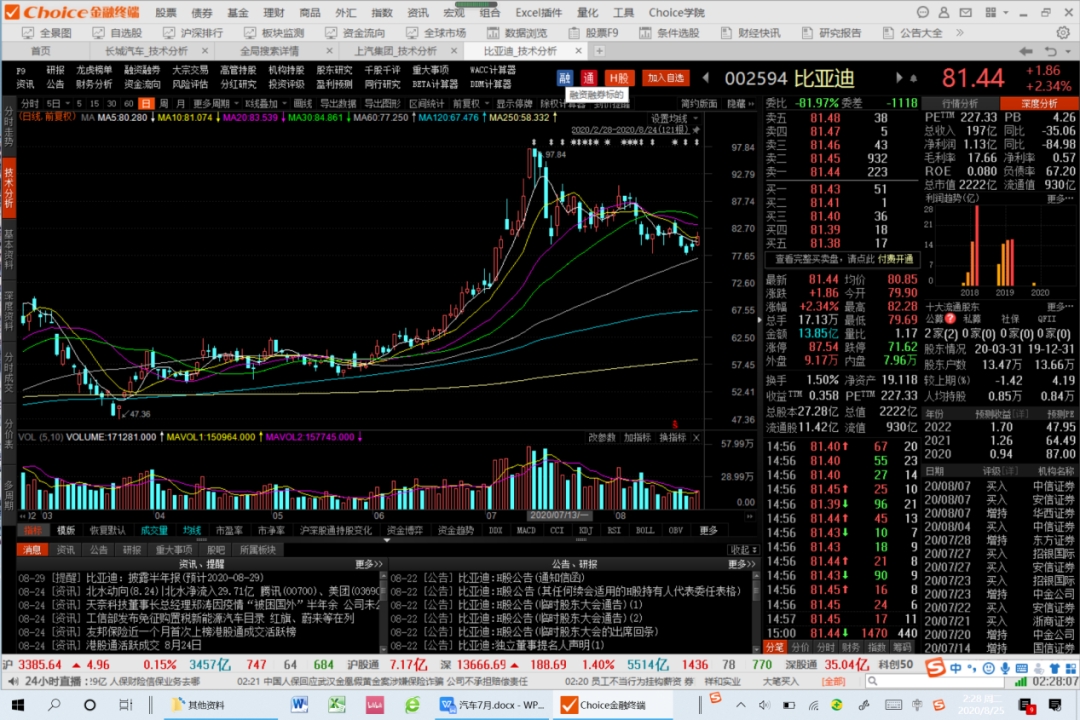Go to next stock with right triangle arrow

[898, 78]
